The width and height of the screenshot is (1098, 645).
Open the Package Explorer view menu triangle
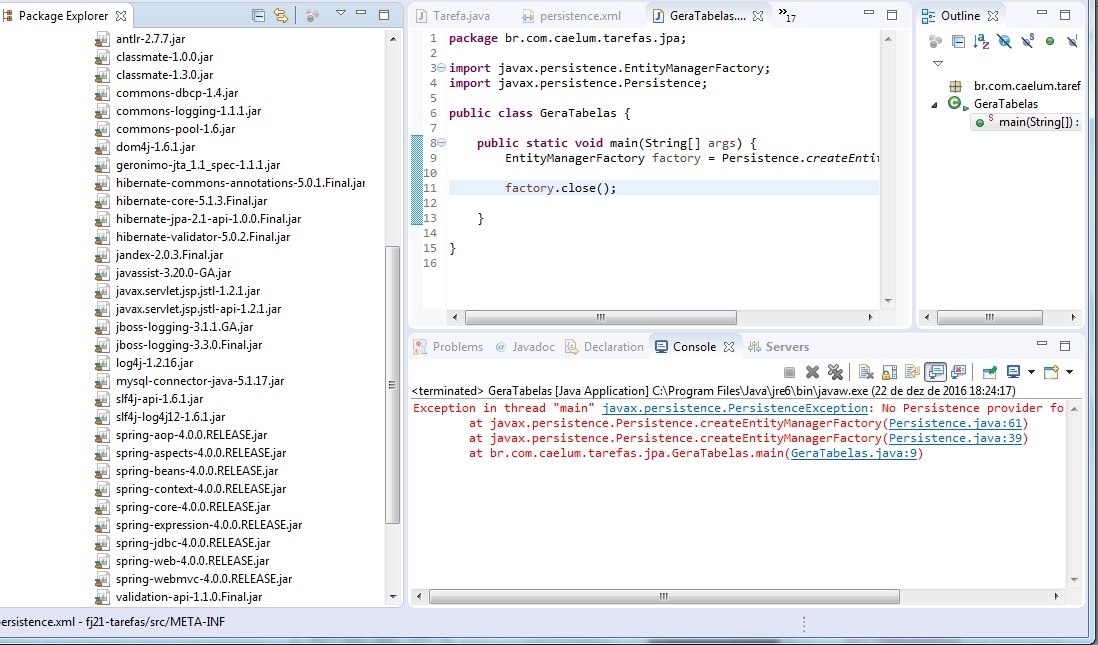tap(341, 13)
